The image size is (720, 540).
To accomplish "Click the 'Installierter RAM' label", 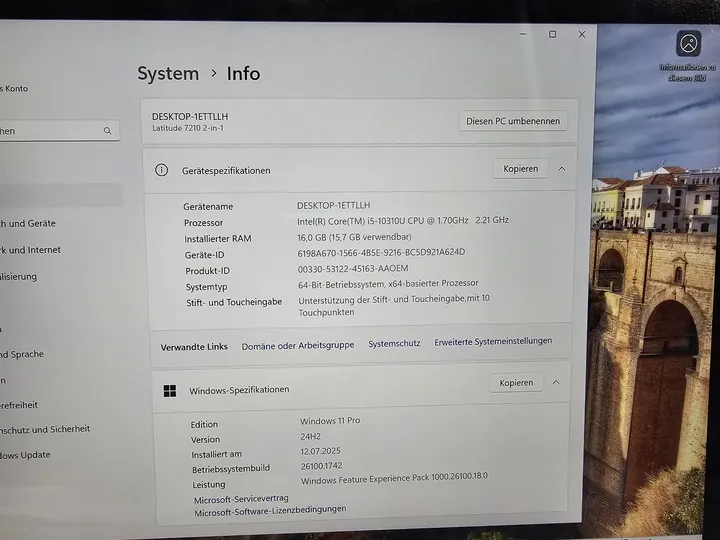I will click(x=218, y=239).
